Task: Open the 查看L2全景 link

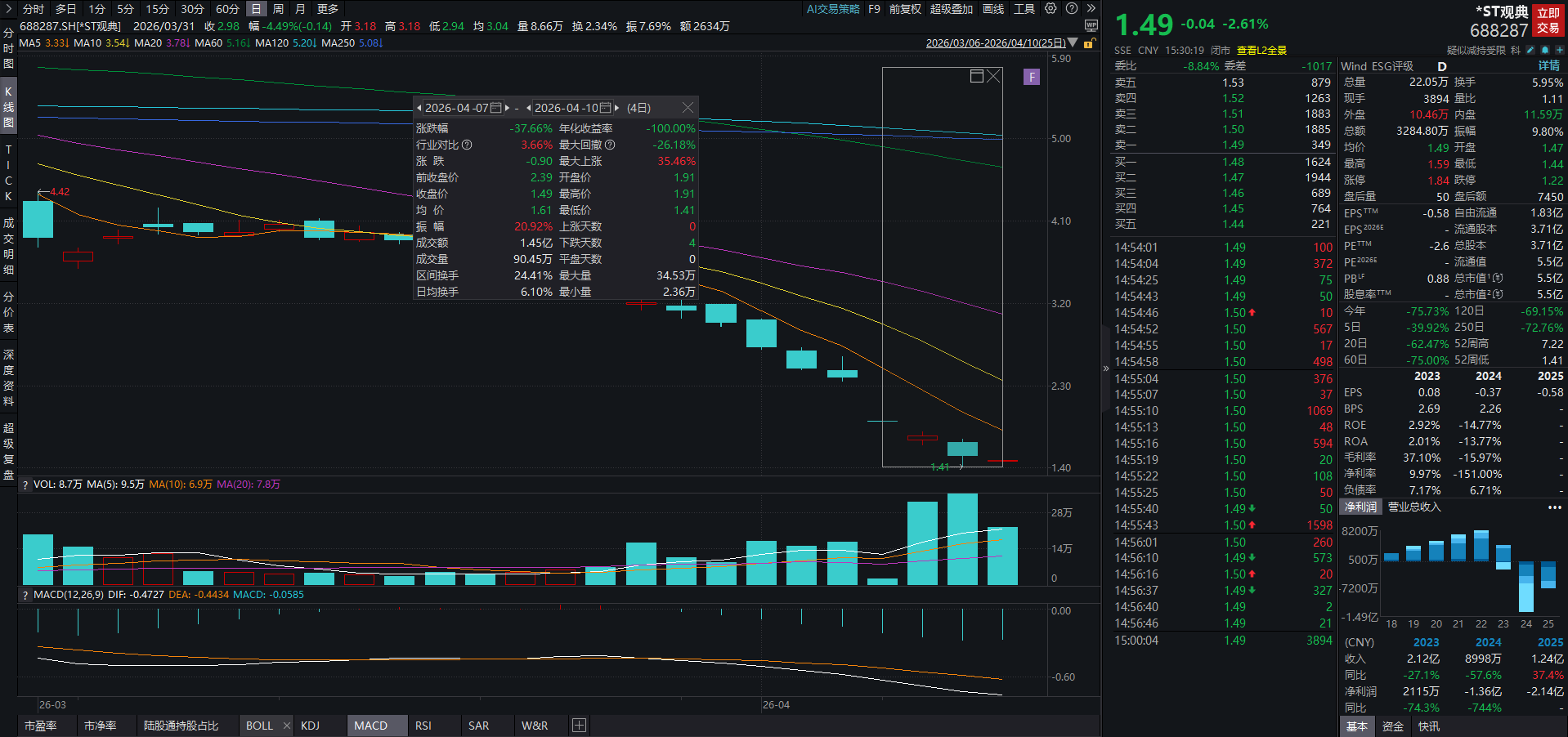Action: 1260,50
